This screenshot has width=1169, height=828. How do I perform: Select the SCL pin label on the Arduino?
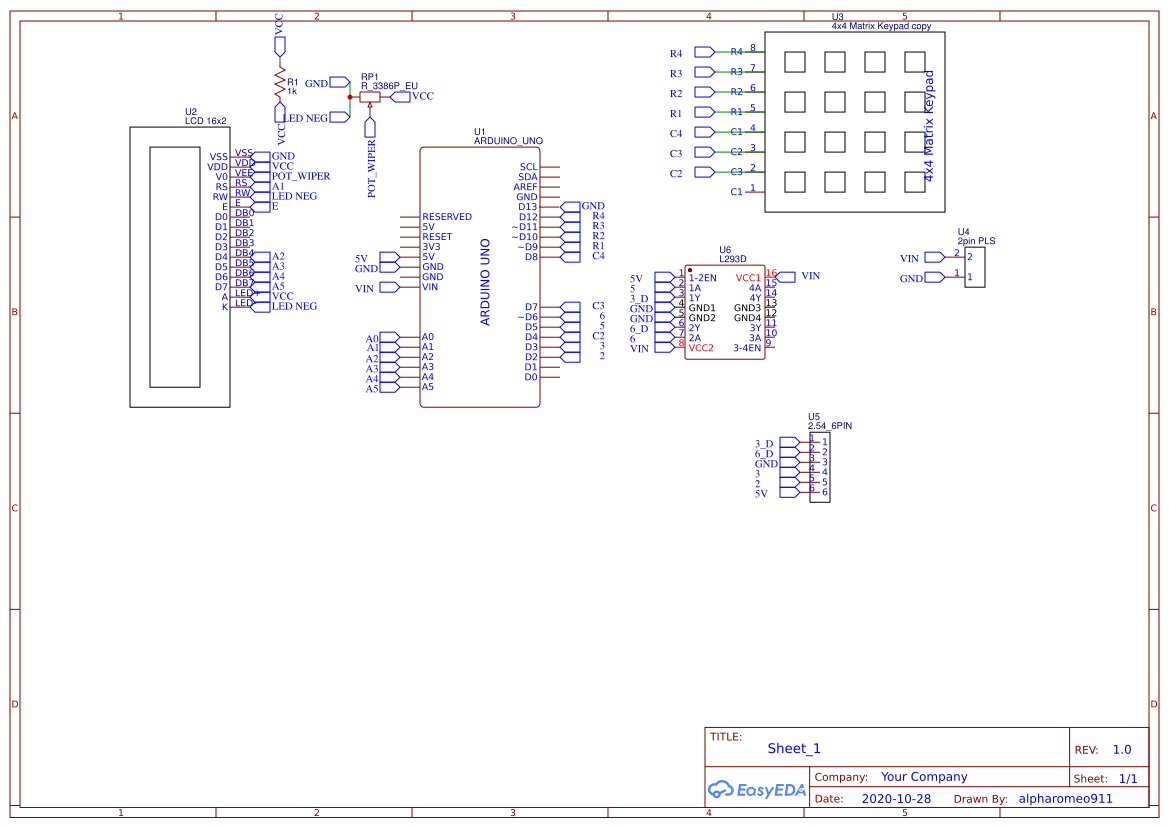[x=527, y=166]
